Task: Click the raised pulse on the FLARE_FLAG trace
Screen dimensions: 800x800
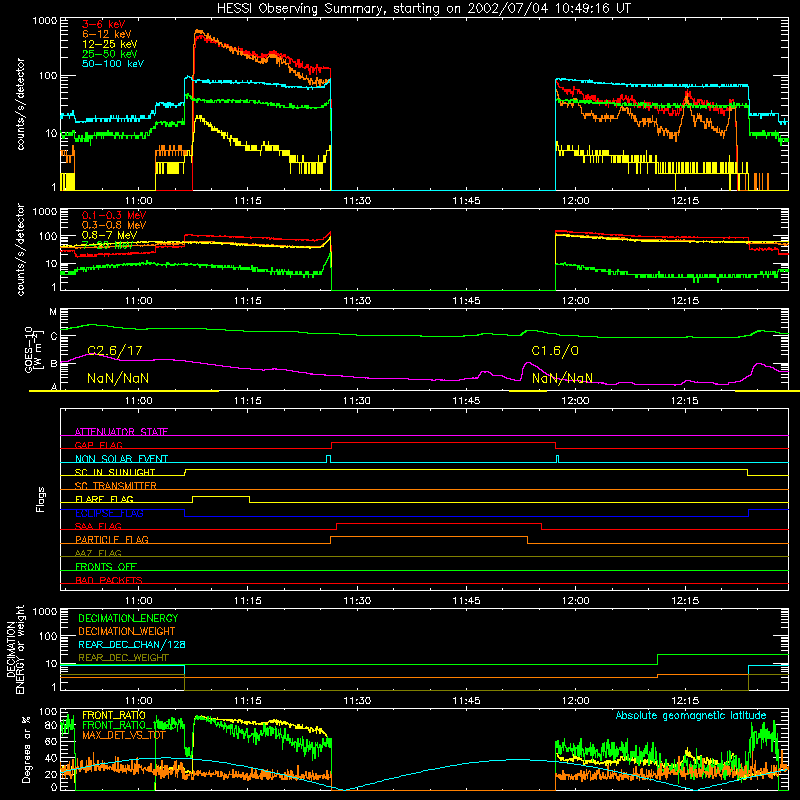Action: pos(221,496)
